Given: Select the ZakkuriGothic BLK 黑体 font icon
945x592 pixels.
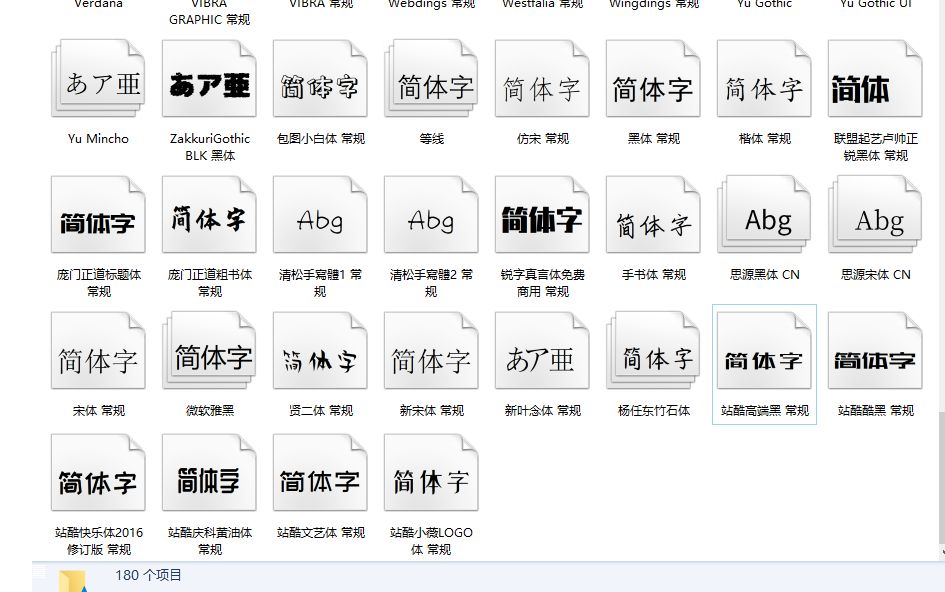Looking at the screenshot, I should point(208,78).
